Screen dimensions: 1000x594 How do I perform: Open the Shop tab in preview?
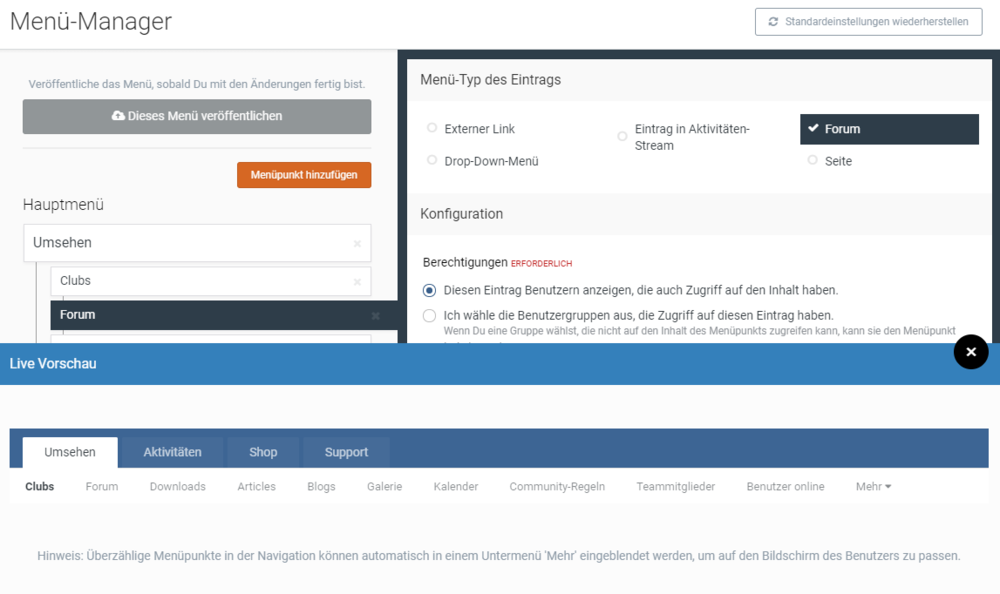click(263, 452)
